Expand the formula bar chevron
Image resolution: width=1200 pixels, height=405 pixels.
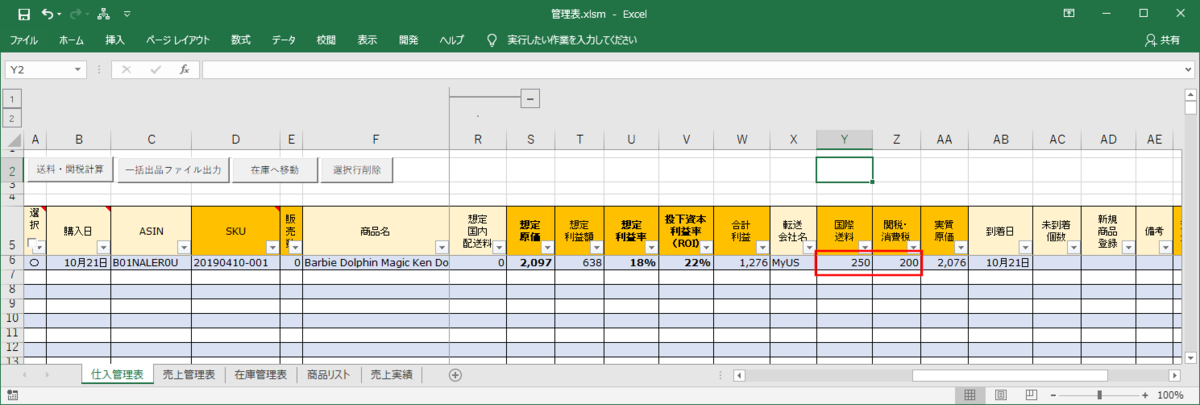coord(1187,70)
